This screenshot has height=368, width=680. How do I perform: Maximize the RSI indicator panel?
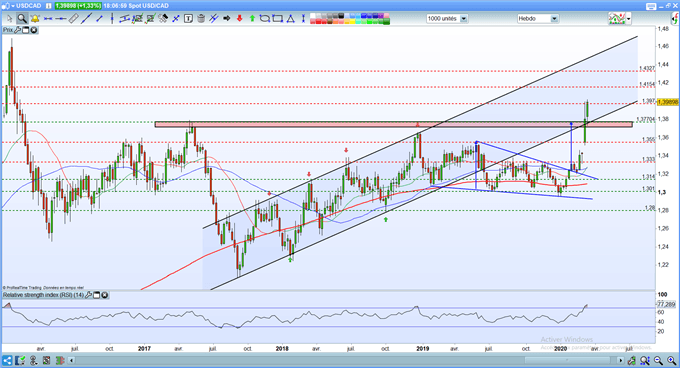97,295
